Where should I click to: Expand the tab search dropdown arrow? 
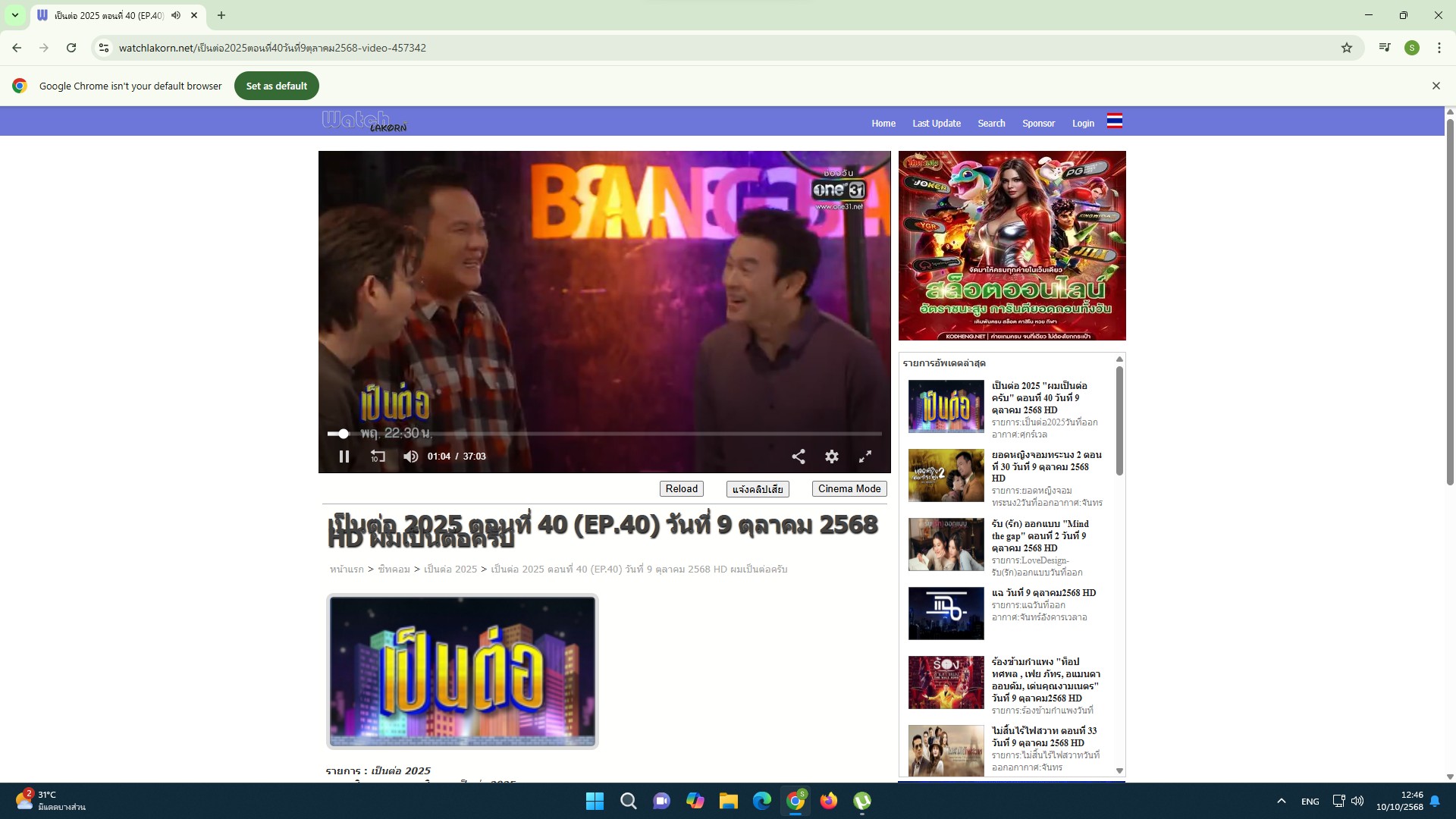coord(14,15)
